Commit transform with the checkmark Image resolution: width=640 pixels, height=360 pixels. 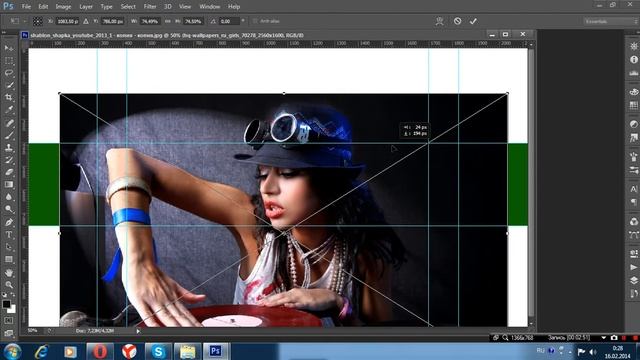coord(473,21)
